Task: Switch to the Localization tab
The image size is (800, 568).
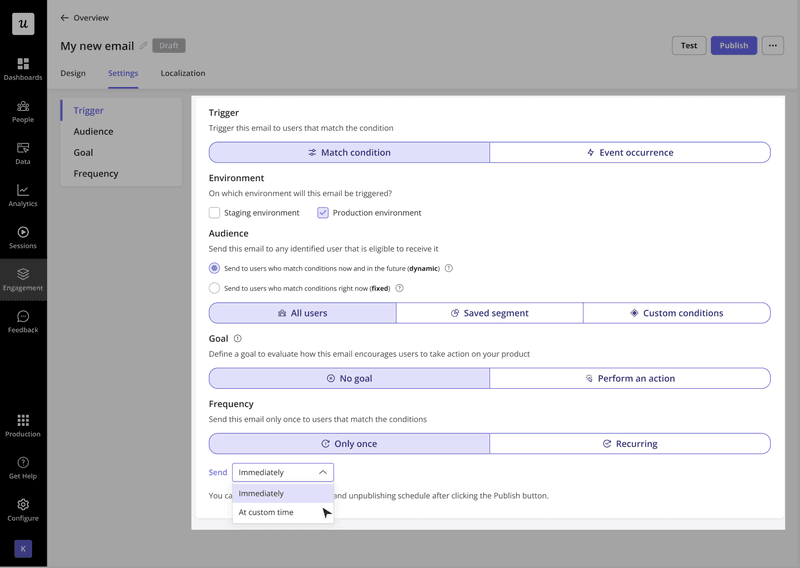Action: pyautogui.click(x=183, y=73)
